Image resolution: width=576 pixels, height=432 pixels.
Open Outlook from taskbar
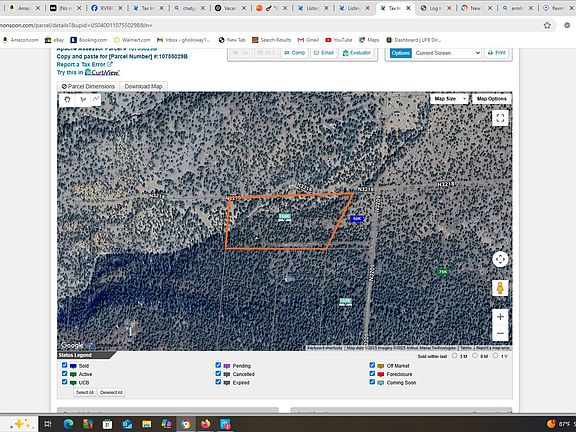(x=127, y=424)
